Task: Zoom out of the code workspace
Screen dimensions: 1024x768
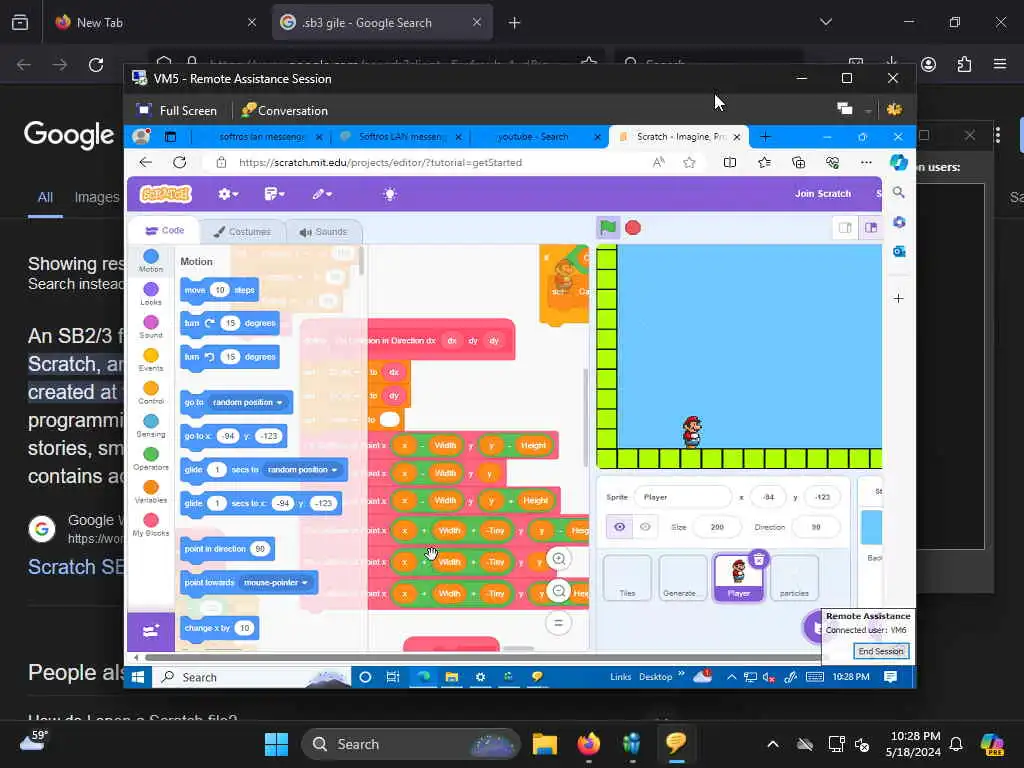Action: (559, 591)
